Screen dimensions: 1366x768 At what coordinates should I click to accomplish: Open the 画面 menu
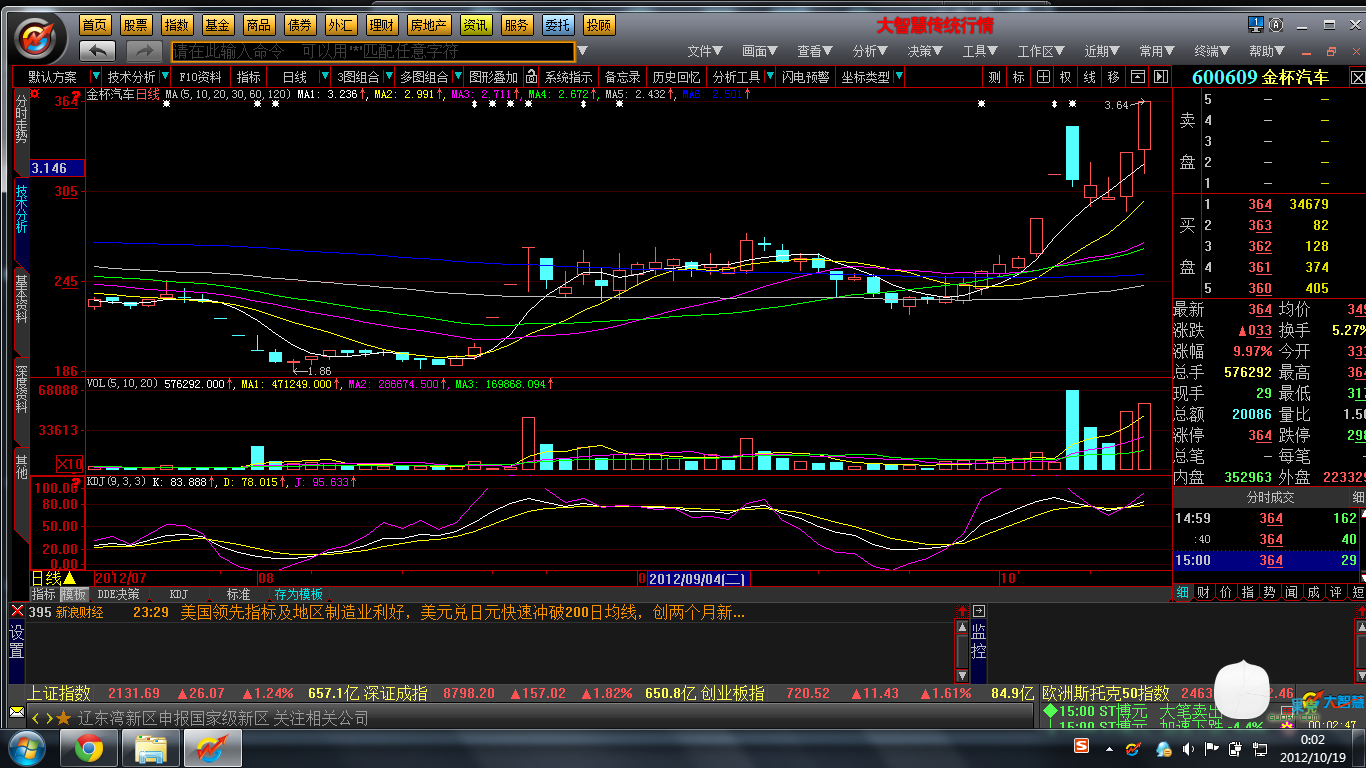[760, 51]
